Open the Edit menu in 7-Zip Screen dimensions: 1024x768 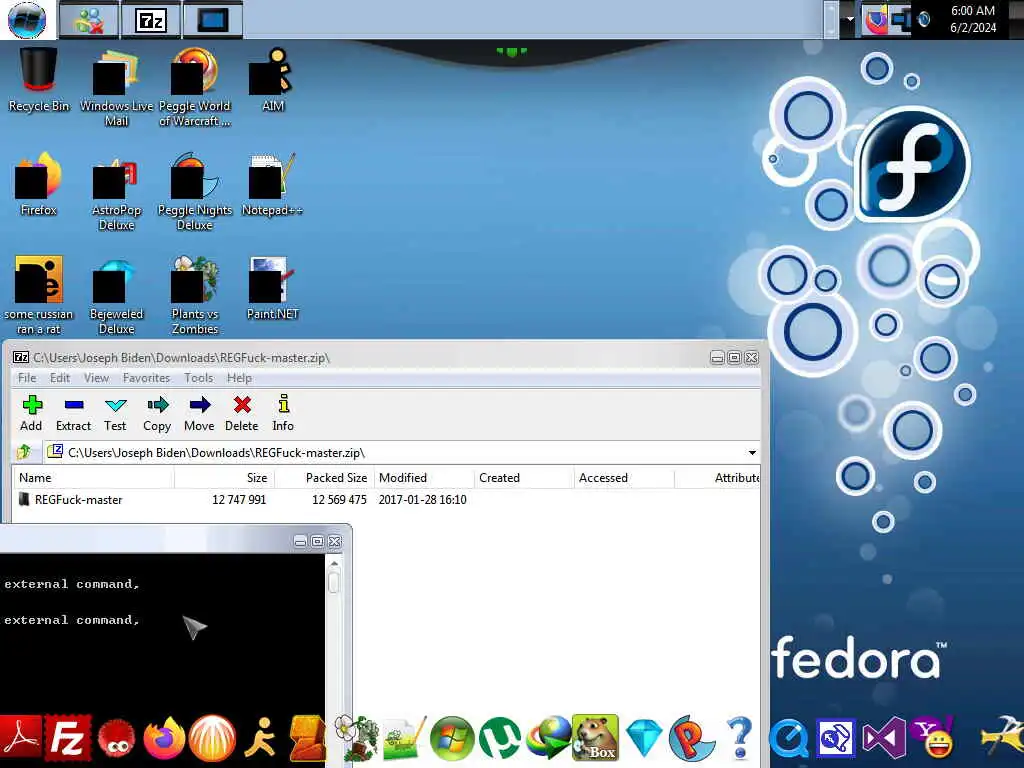(59, 378)
